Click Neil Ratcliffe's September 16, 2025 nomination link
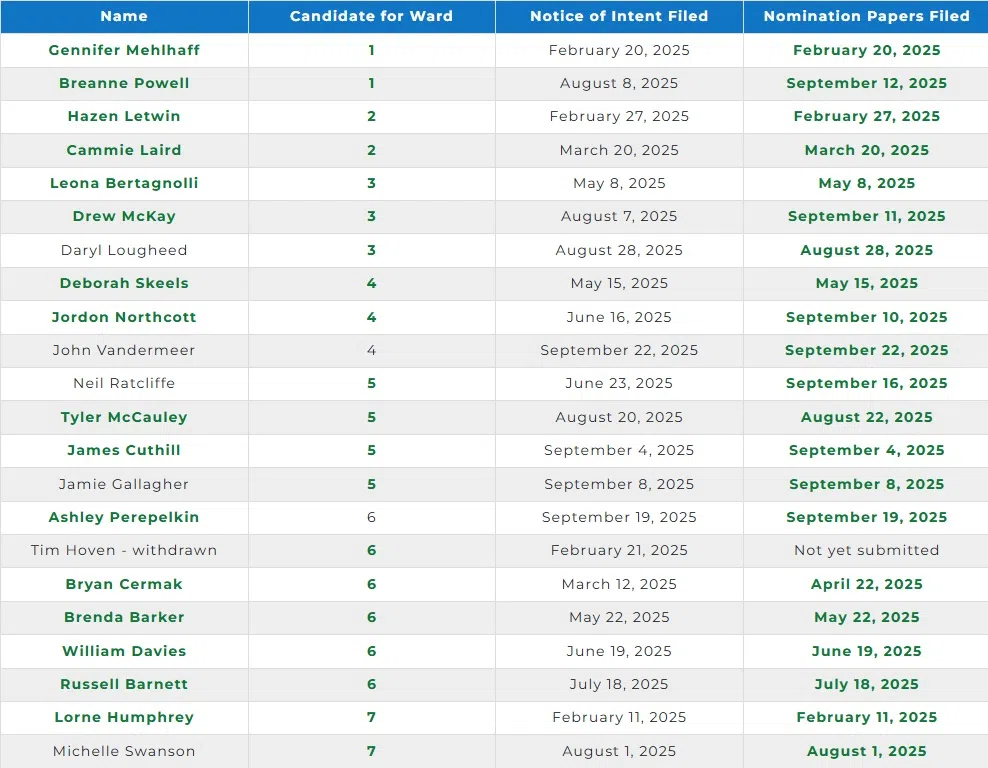Viewport: 988px width, 768px height. (866, 383)
